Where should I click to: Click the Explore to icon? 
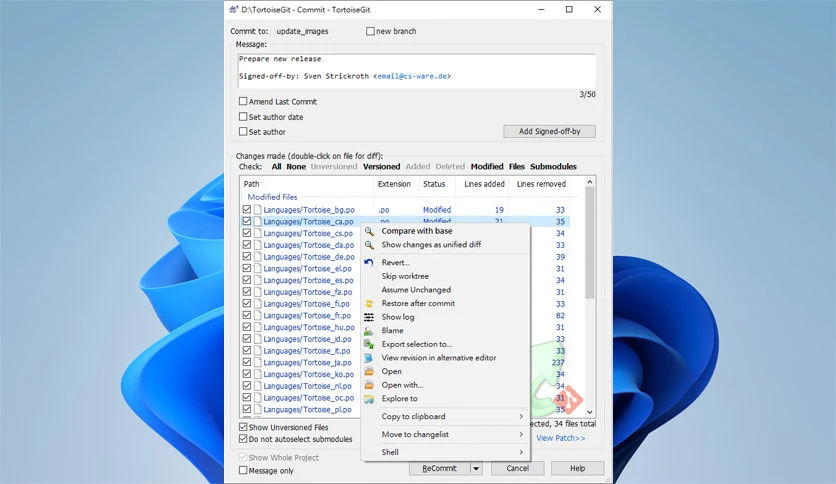point(369,399)
